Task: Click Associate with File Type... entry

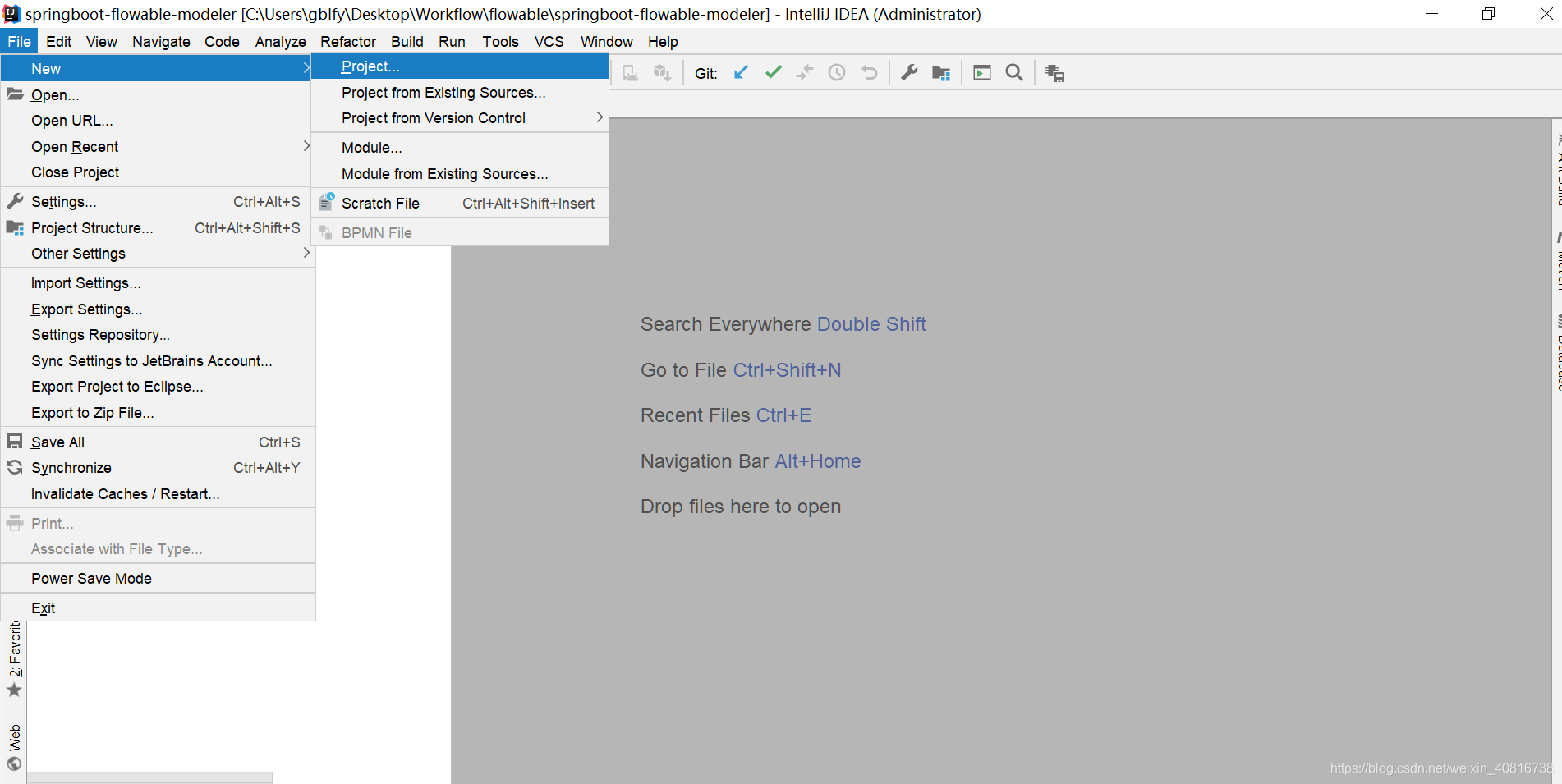Action: (158, 549)
